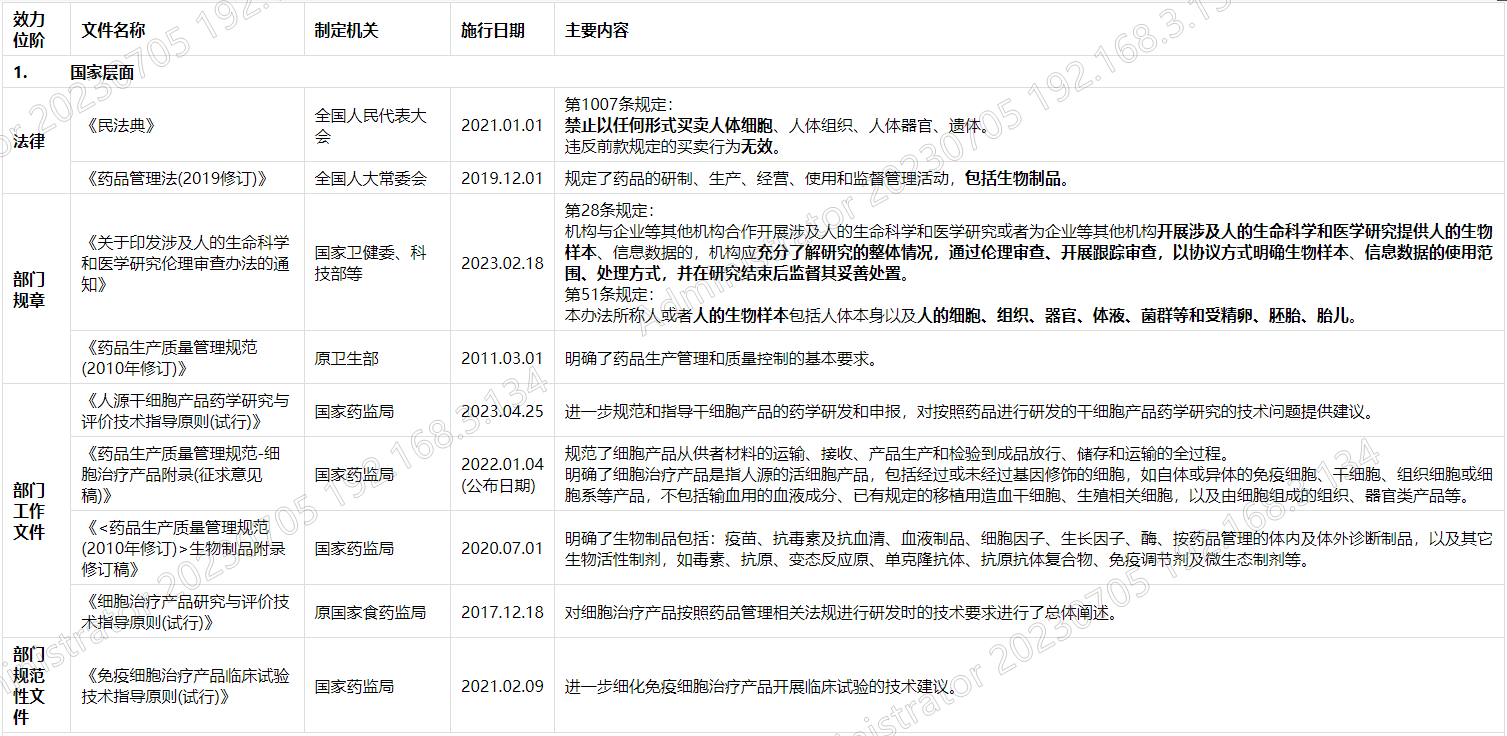Select the date 2021.01.01 for 民法典
The image size is (1507, 736).
[x=500, y=124]
